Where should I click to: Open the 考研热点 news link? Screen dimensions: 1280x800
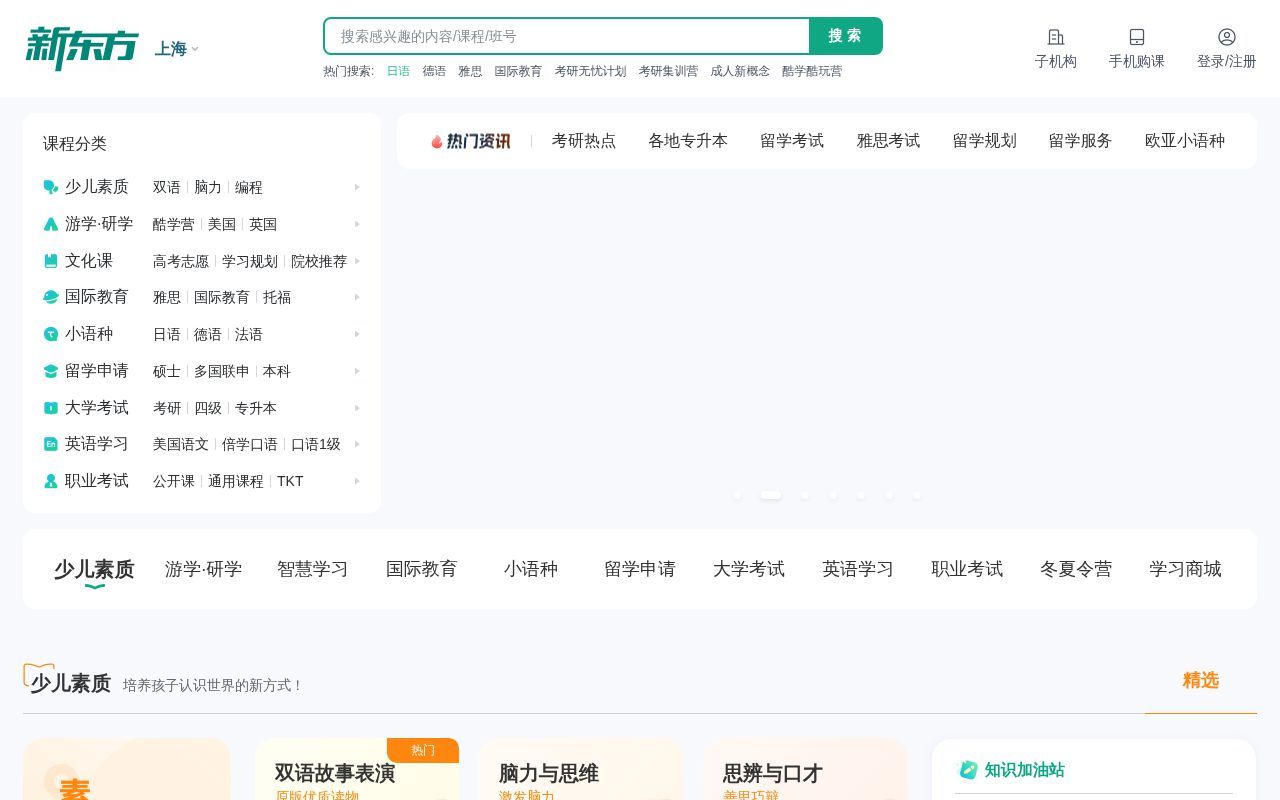(x=584, y=141)
